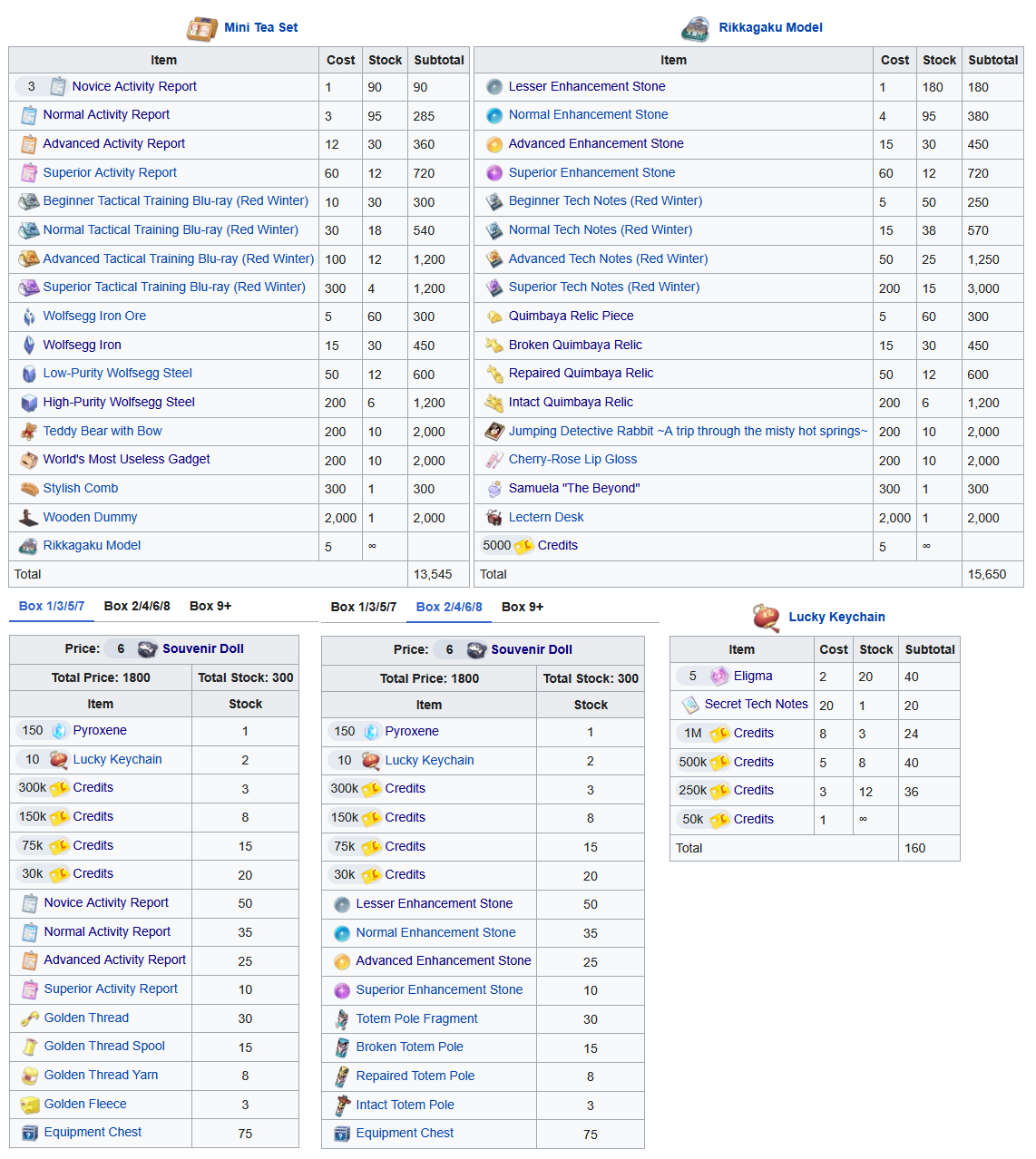Viewport: 1036px width, 1159px height.
Task: Open 1M Credits link in Lucky Keychain table
Action: 754,734
